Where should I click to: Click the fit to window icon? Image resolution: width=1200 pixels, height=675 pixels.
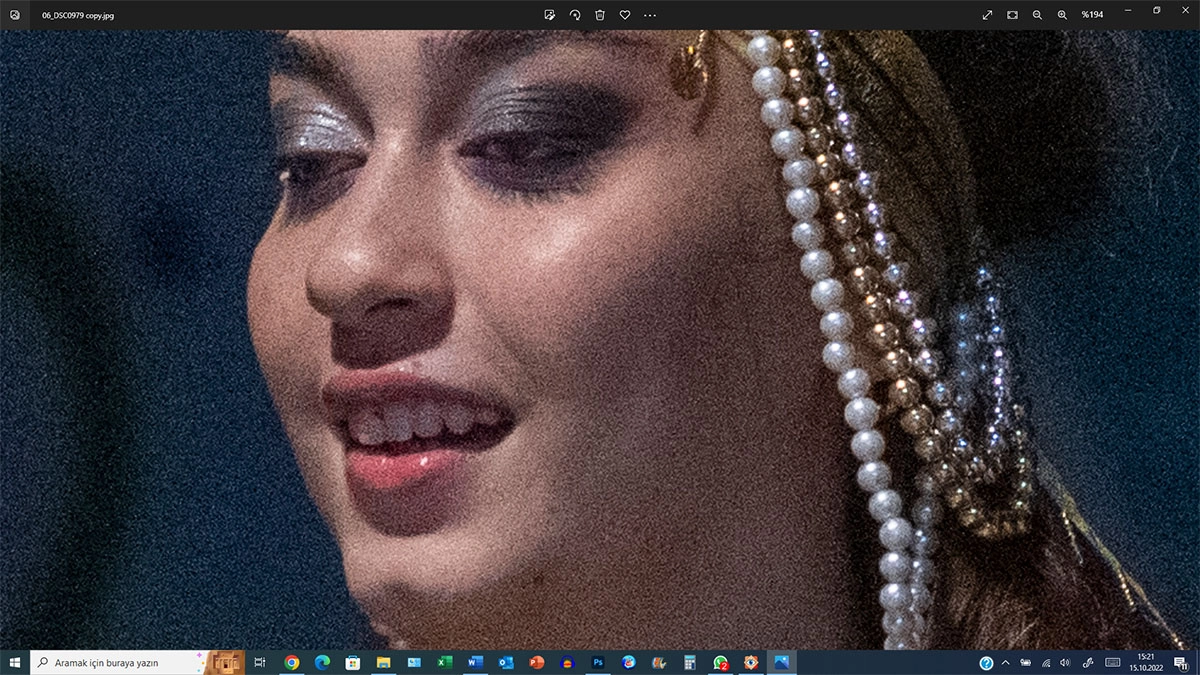click(x=1012, y=15)
